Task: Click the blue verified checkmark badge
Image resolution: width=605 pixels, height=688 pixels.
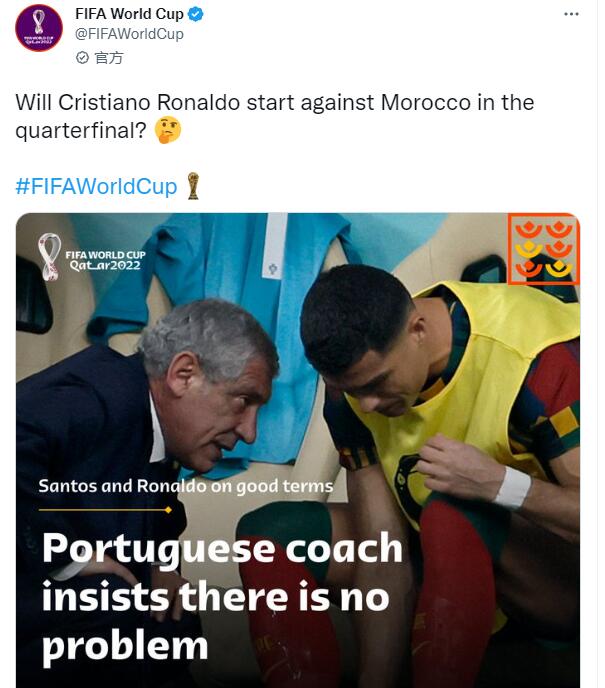Action: click(x=195, y=14)
